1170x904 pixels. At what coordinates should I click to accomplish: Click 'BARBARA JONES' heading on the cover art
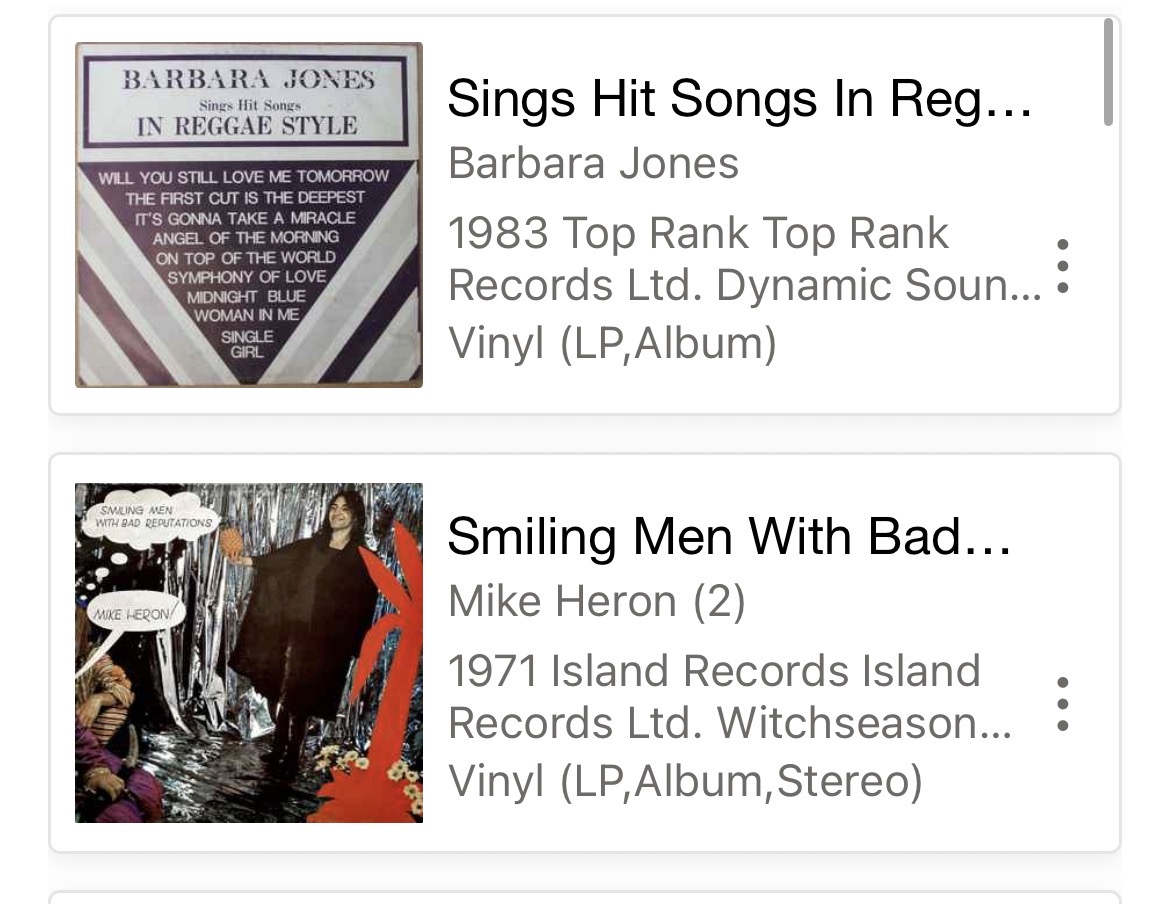(x=248, y=81)
